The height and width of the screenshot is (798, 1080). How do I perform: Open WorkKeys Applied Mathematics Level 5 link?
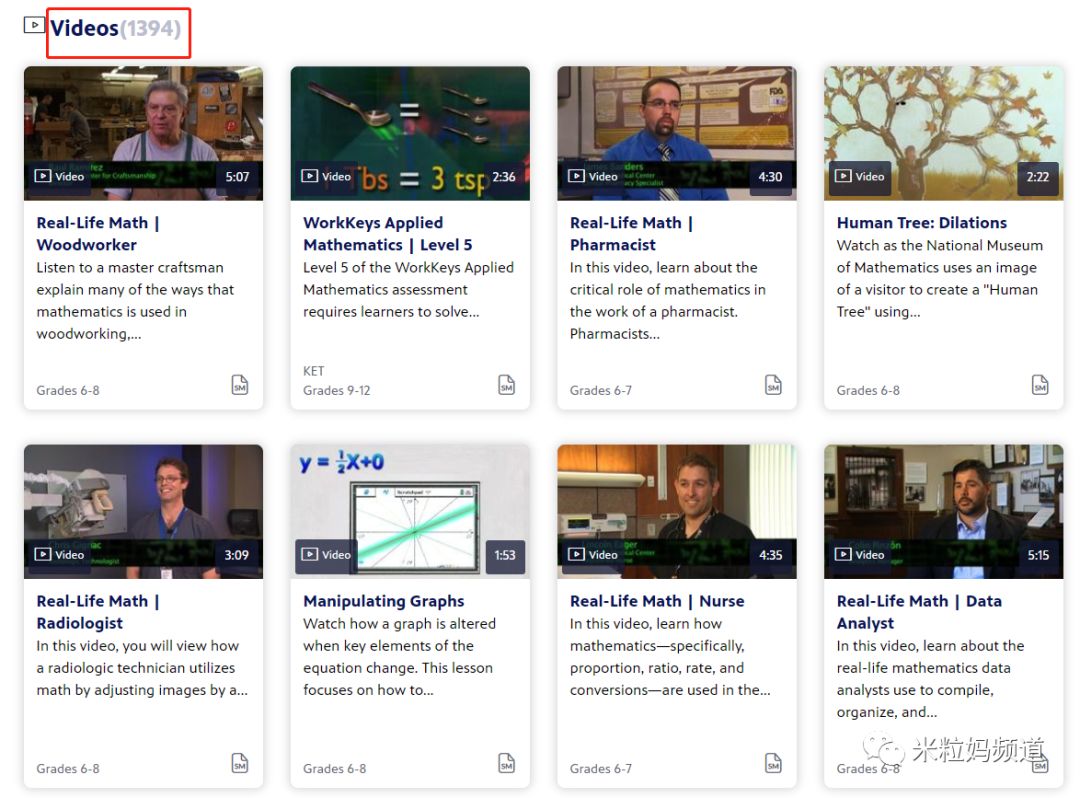(x=388, y=234)
